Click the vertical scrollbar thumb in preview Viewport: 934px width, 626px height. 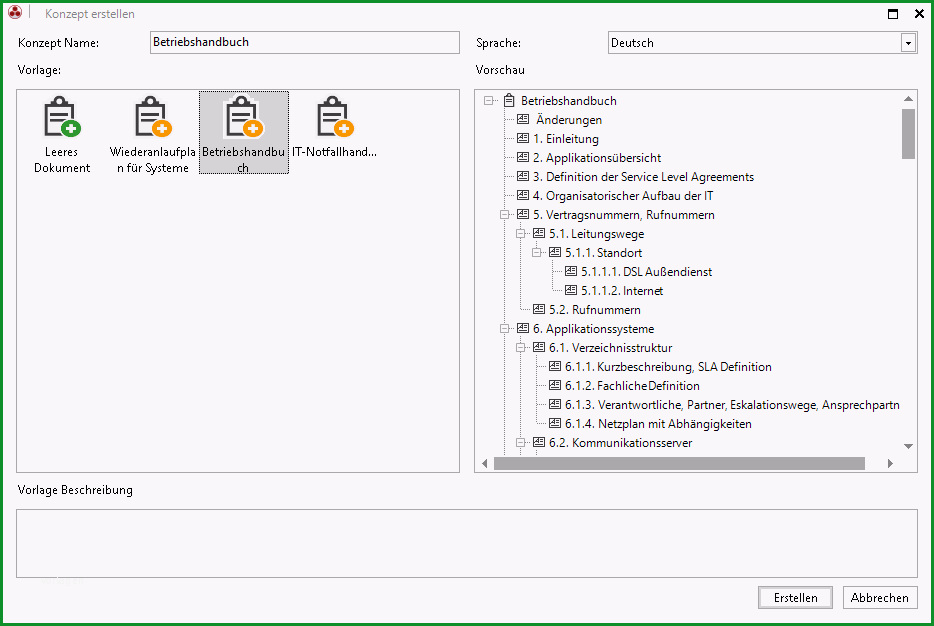pyautogui.click(x=908, y=134)
